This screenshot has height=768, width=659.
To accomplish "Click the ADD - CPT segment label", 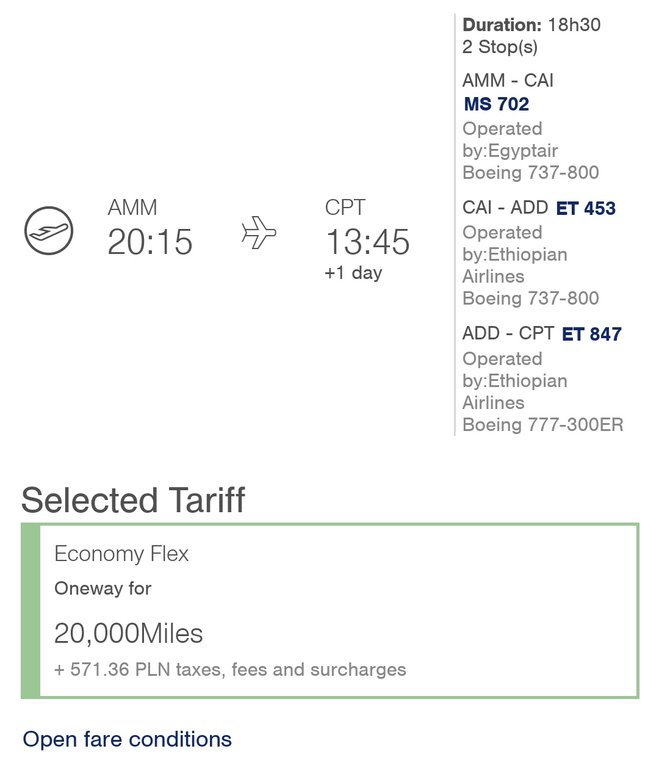I will tap(508, 334).
